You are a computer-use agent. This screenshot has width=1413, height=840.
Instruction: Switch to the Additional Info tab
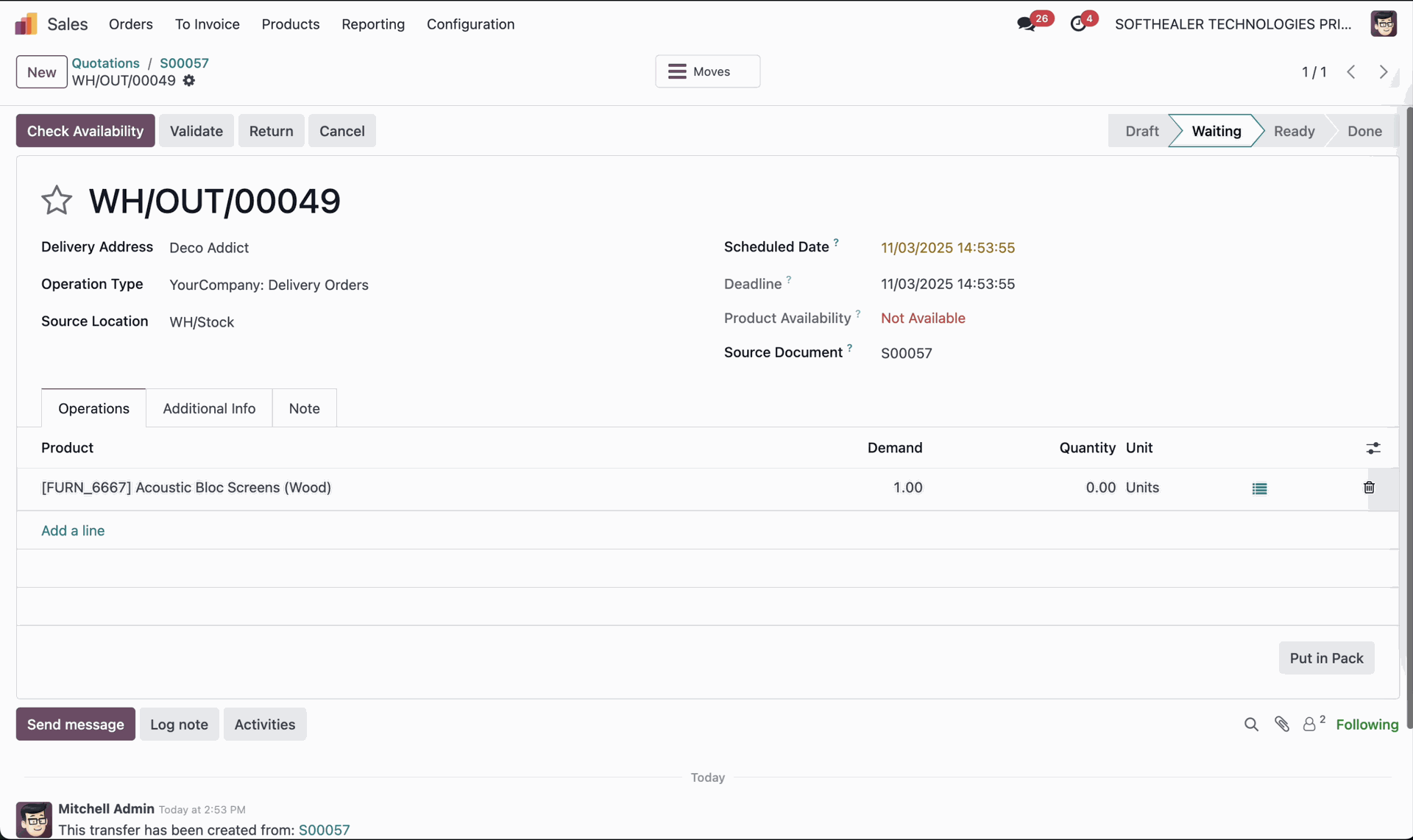click(209, 408)
